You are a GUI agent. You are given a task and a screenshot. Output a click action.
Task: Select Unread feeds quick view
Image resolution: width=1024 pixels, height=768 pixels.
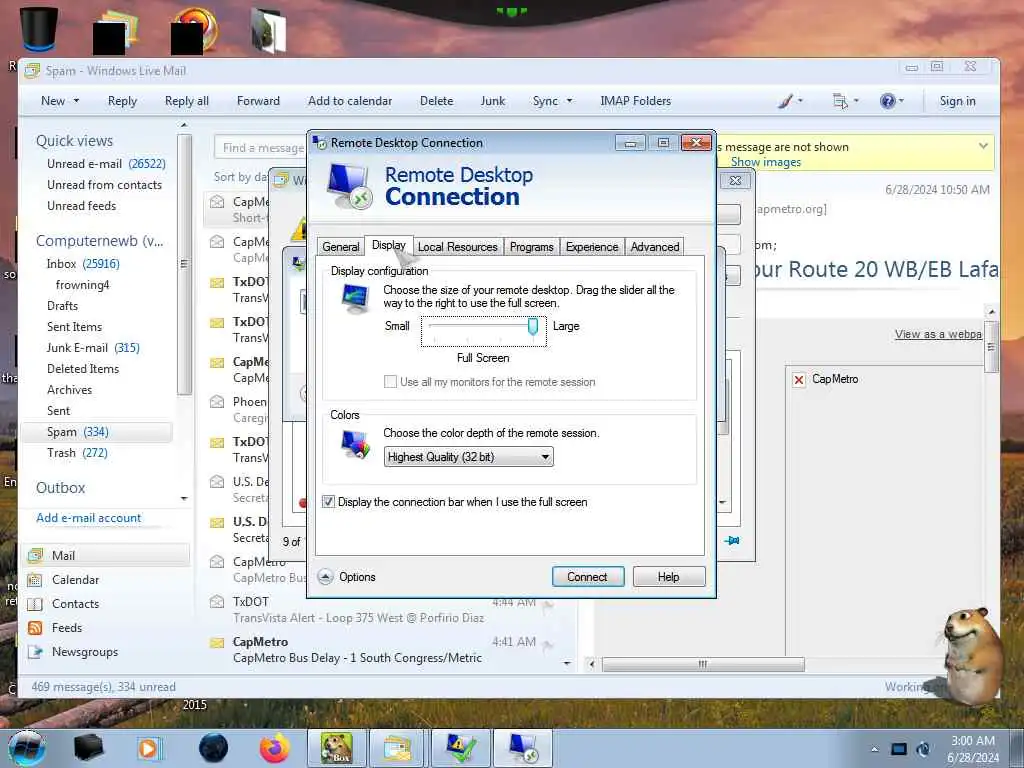click(82, 206)
